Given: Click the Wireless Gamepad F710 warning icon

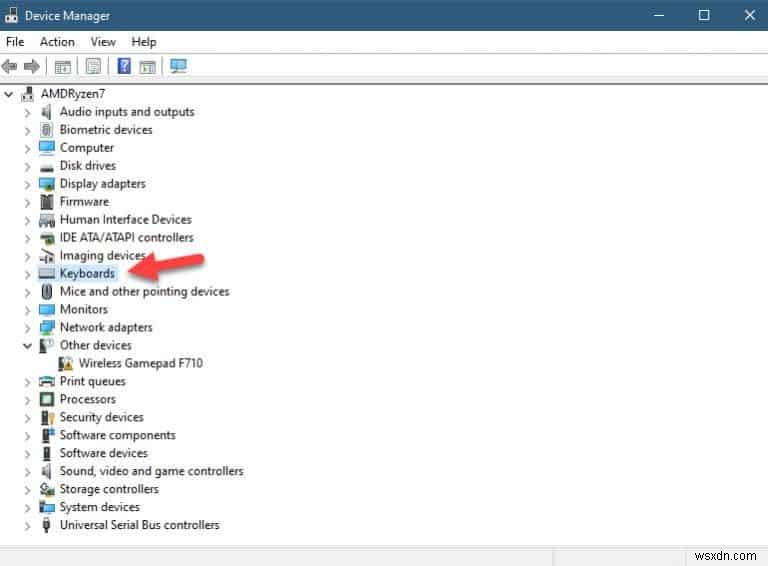Looking at the screenshot, I should coord(66,363).
